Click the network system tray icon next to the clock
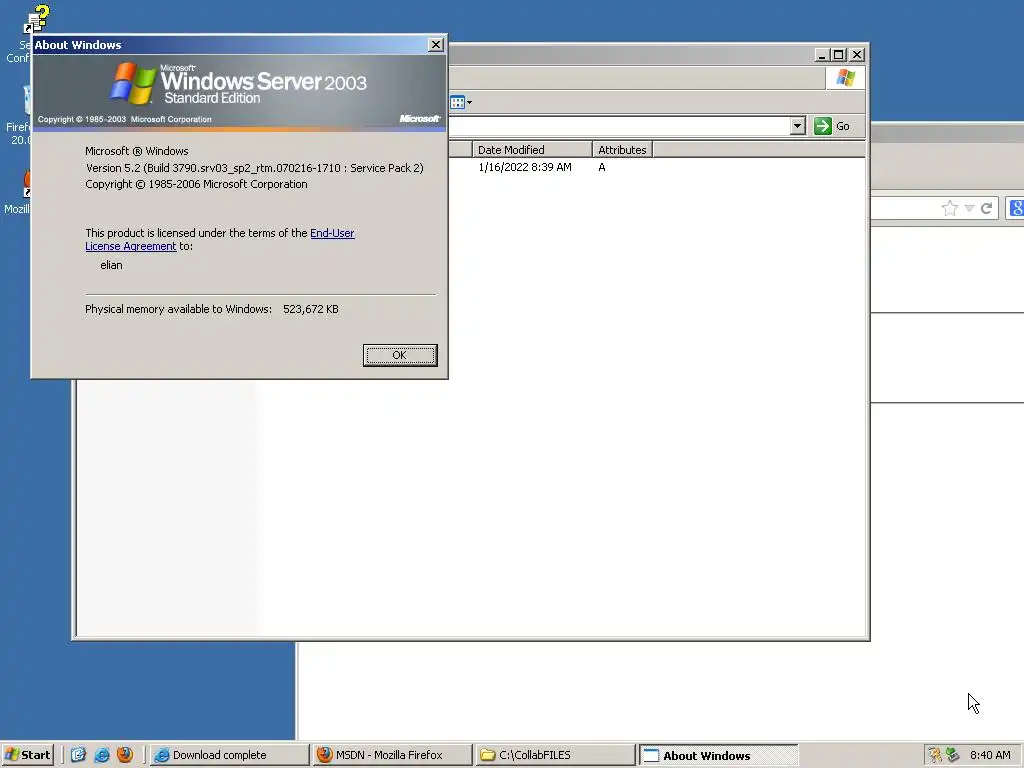1024x768 pixels. pos(952,755)
